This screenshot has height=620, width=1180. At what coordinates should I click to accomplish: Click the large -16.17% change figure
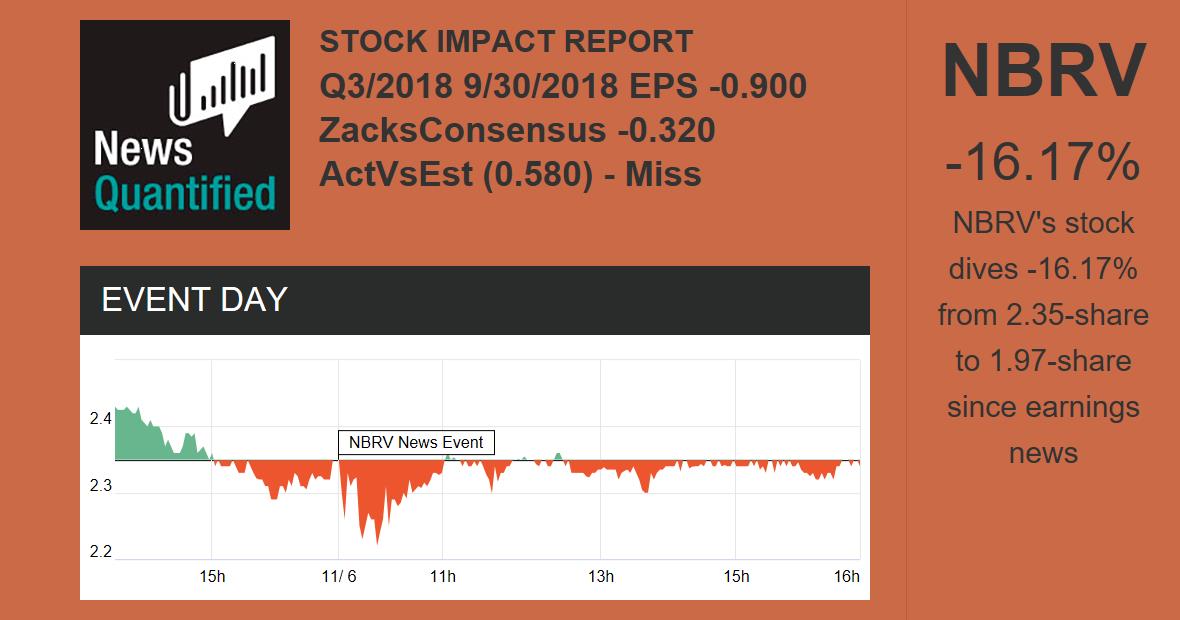point(1043,162)
